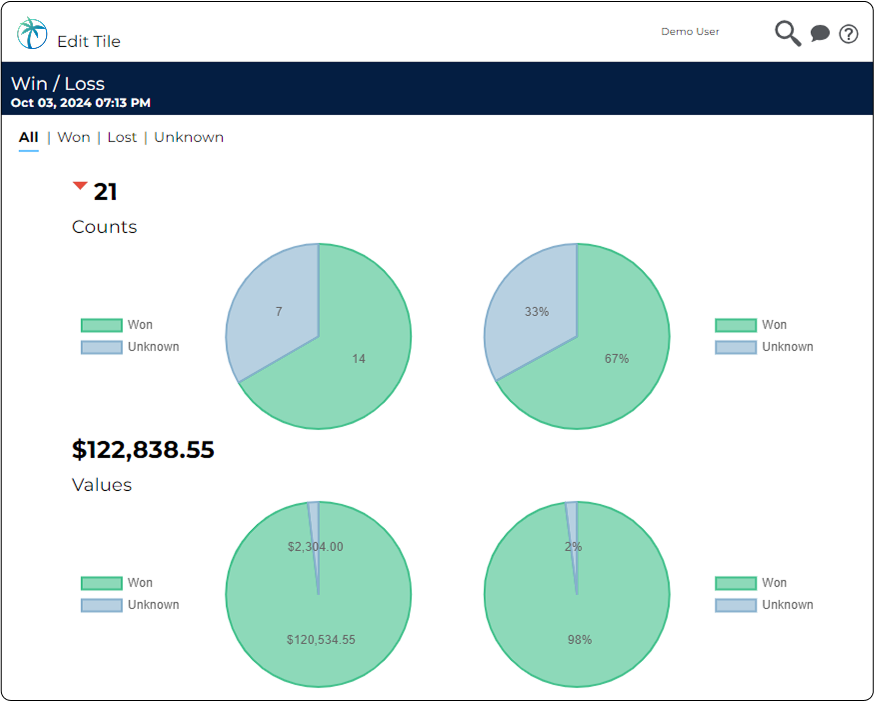874x701 pixels.
Task: Click the 33% slice in the percentage chart
Action: [535, 311]
